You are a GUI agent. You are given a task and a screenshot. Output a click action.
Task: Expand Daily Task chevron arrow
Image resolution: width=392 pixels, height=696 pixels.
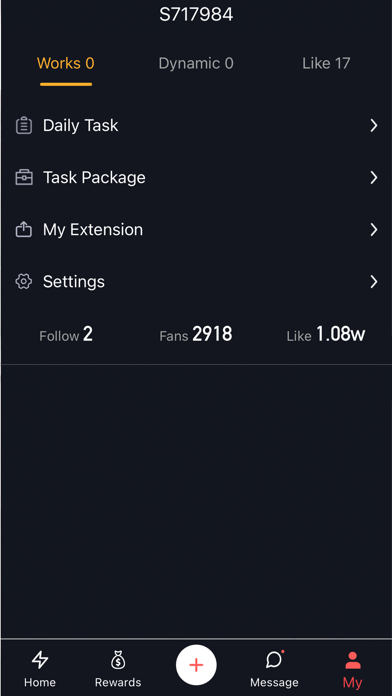(x=374, y=126)
